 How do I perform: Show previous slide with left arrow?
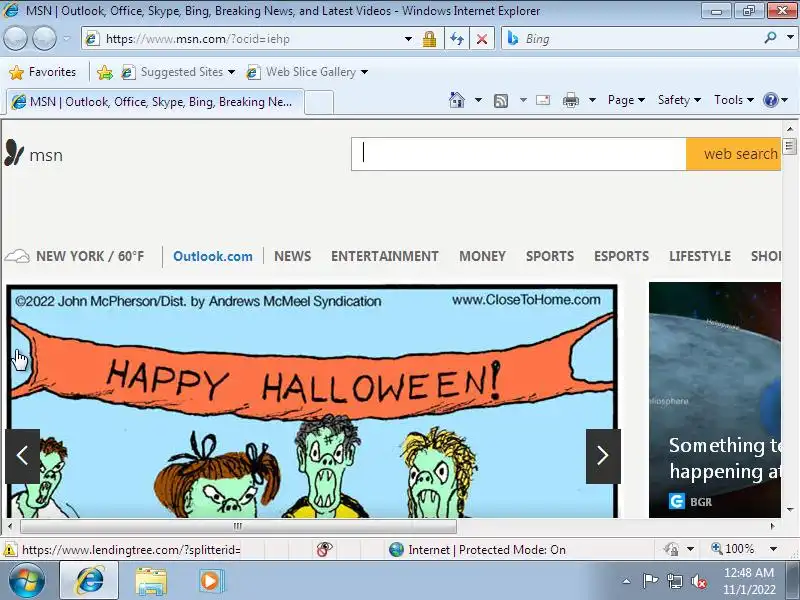click(x=22, y=456)
